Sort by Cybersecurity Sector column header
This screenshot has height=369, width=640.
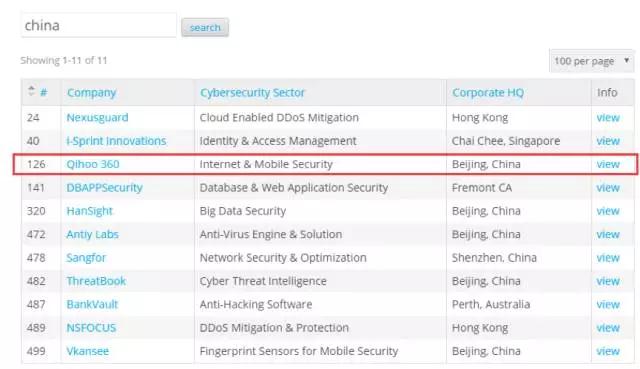pos(252,93)
